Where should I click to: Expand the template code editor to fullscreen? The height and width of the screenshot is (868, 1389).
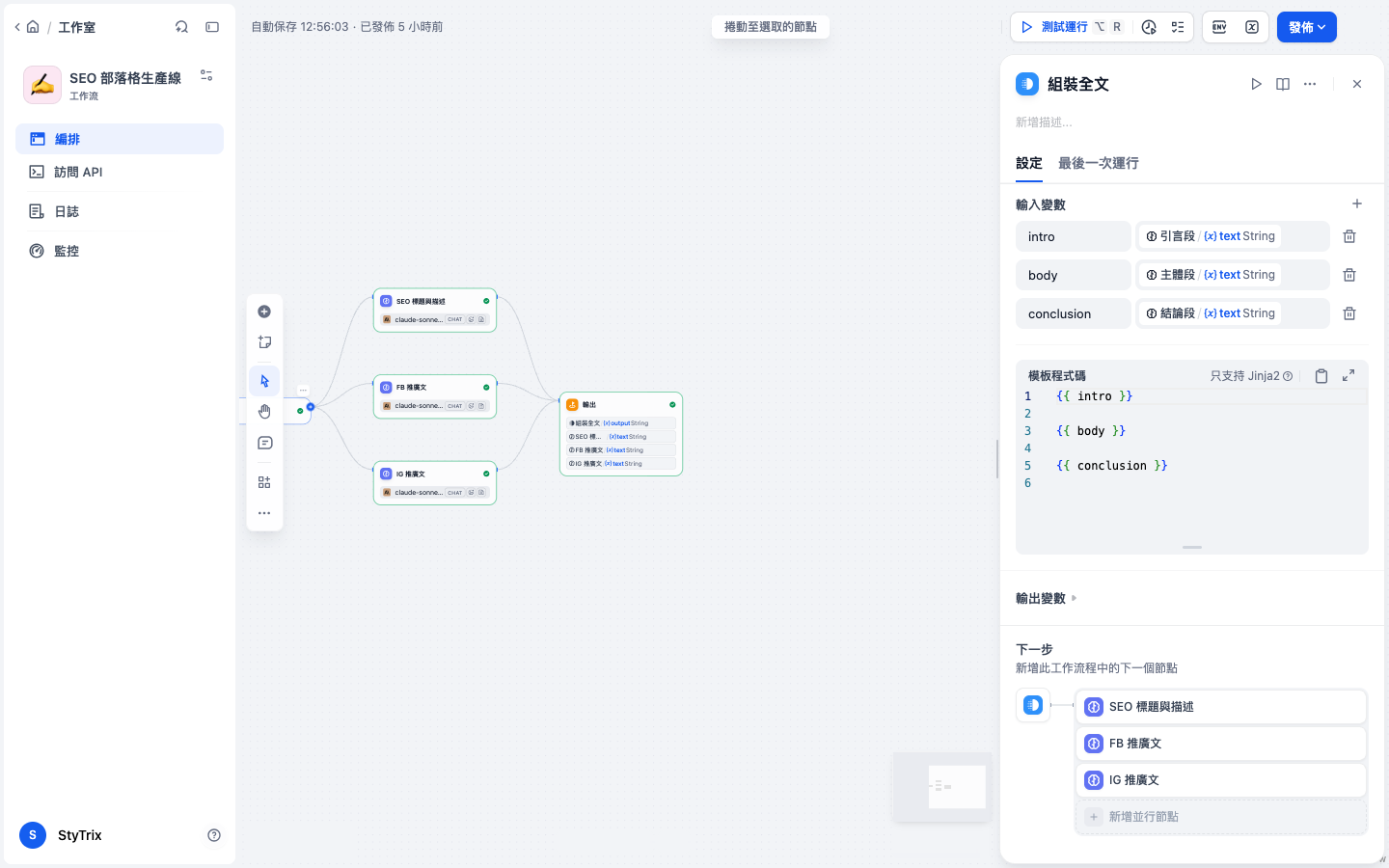(x=1348, y=375)
